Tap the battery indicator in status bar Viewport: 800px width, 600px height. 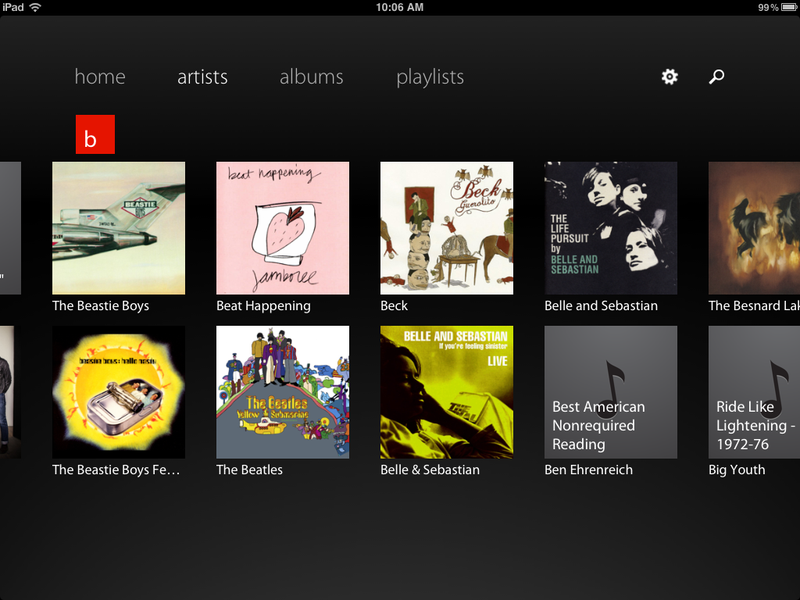(x=789, y=7)
